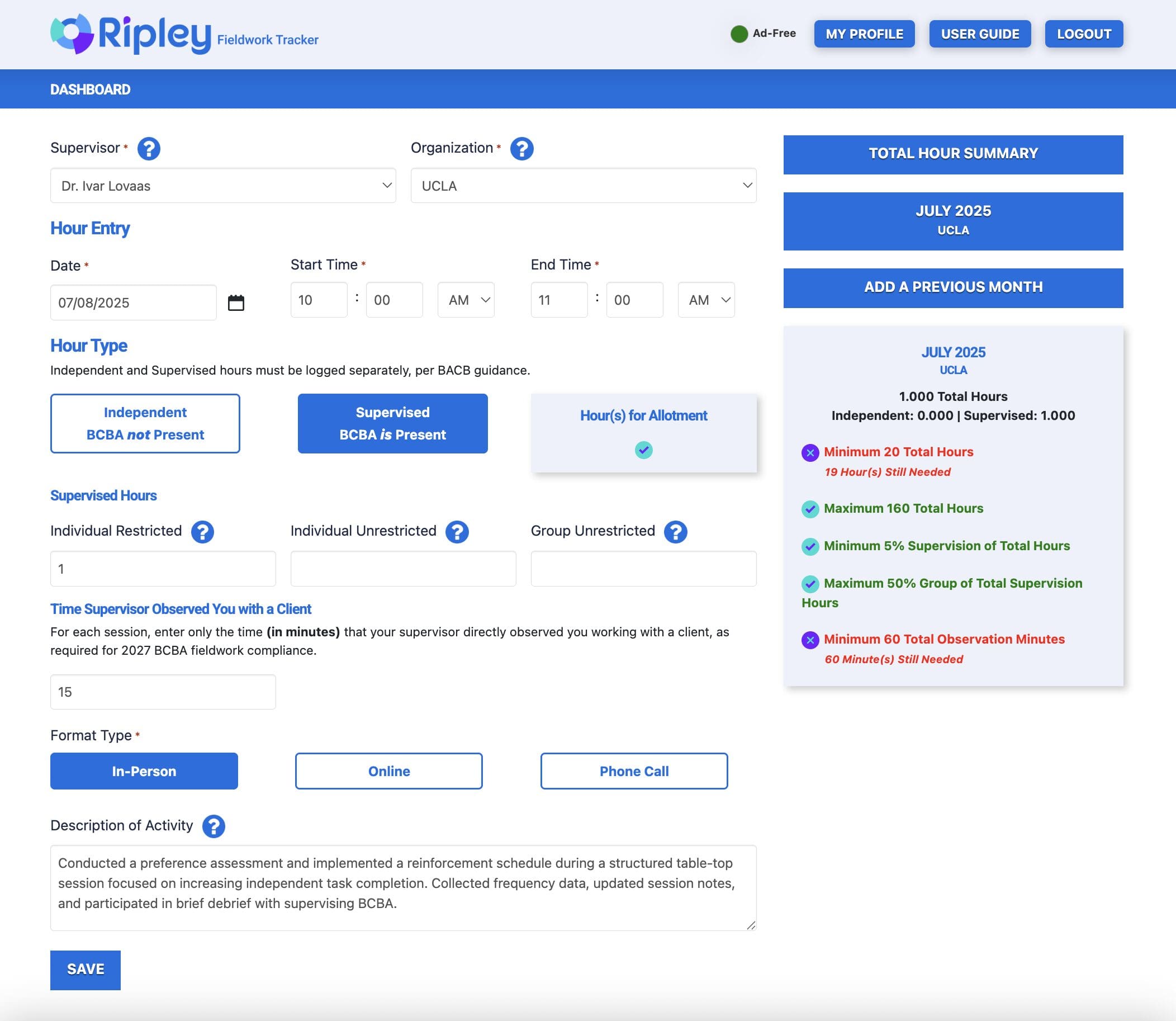Click the 'Hour Entry' heading
This screenshot has width=1176, height=1021.
tap(90, 229)
